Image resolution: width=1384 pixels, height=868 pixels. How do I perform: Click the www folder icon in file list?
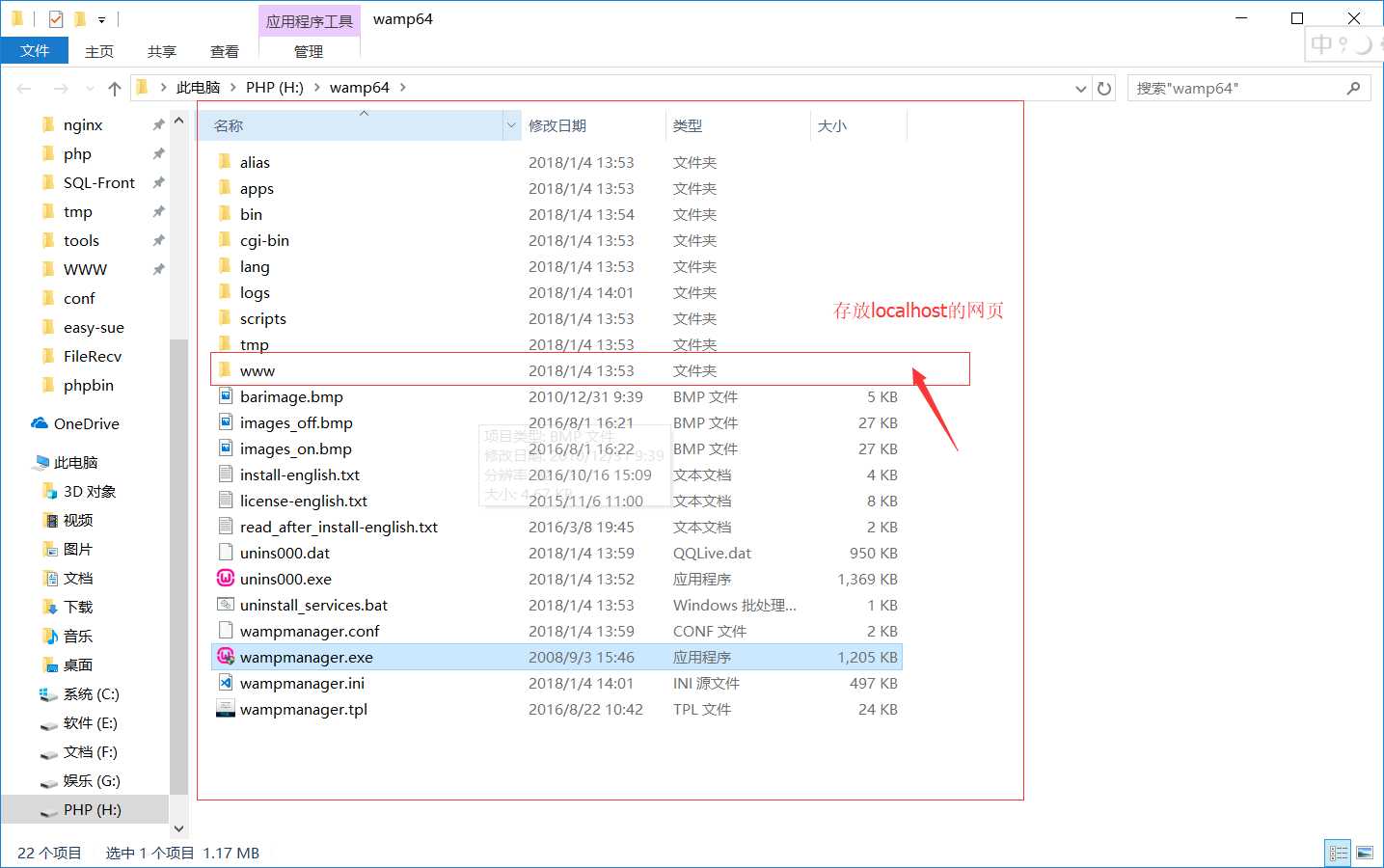225,369
